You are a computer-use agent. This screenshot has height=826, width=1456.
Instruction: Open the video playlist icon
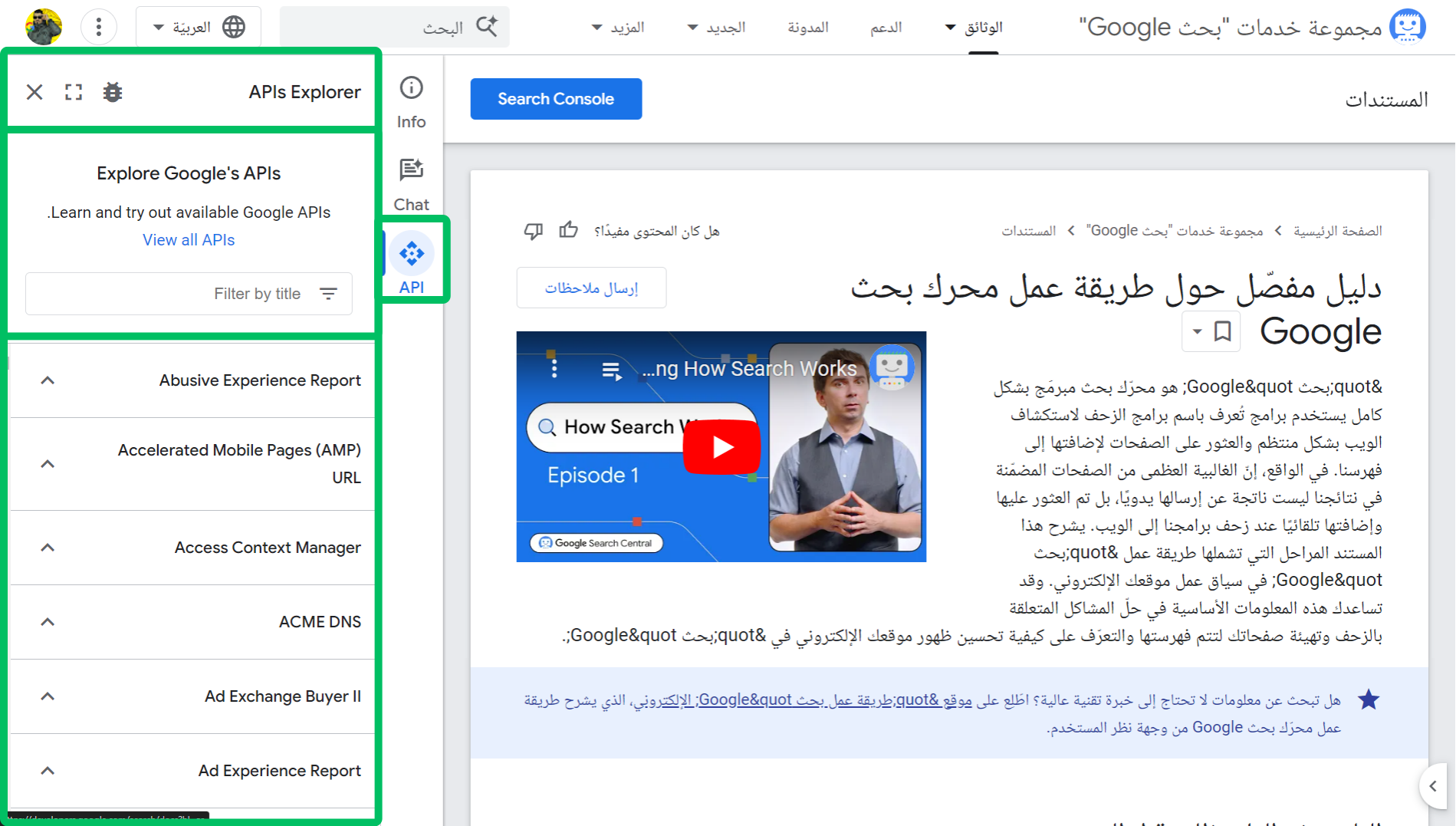point(611,370)
